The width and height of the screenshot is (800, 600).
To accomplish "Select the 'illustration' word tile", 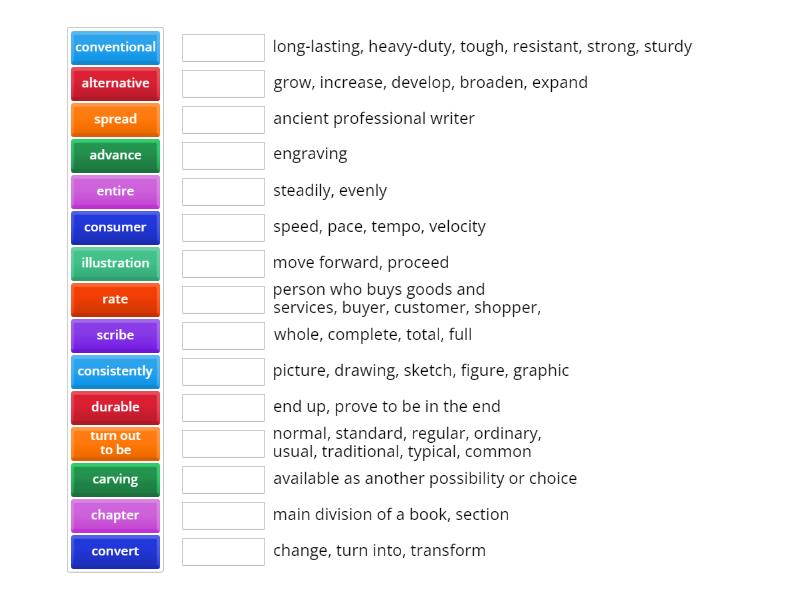I will [x=115, y=263].
